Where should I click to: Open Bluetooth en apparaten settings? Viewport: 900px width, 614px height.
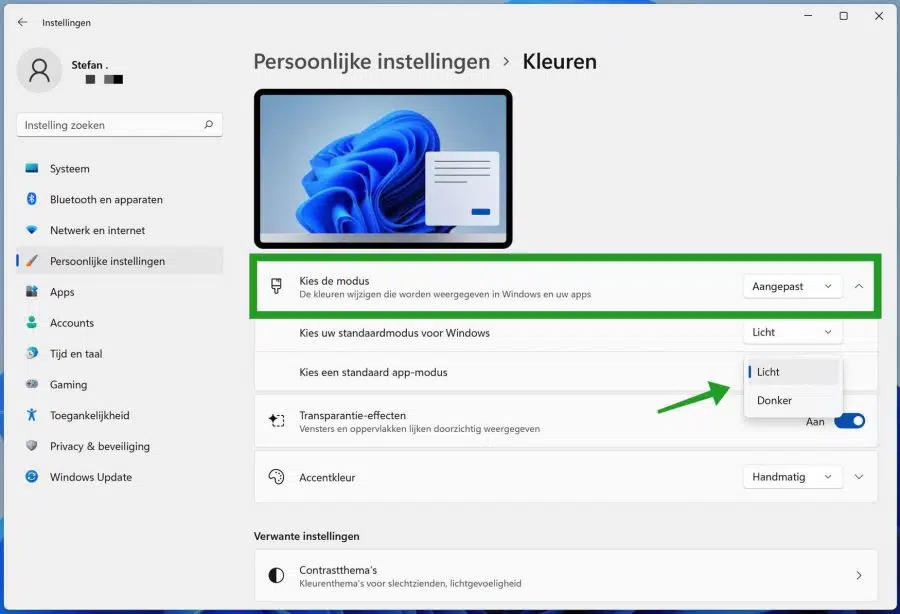click(119, 200)
